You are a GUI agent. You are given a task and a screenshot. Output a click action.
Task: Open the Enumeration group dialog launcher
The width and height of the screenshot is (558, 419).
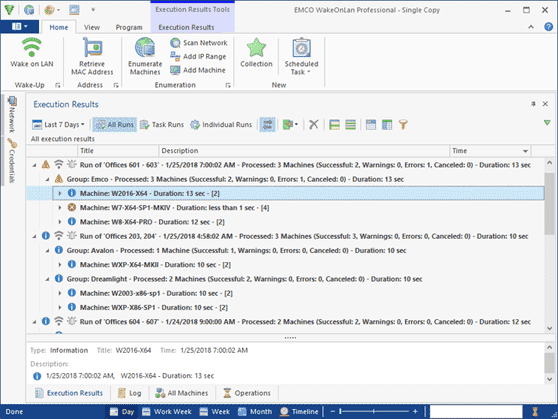click(x=228, y=85)
